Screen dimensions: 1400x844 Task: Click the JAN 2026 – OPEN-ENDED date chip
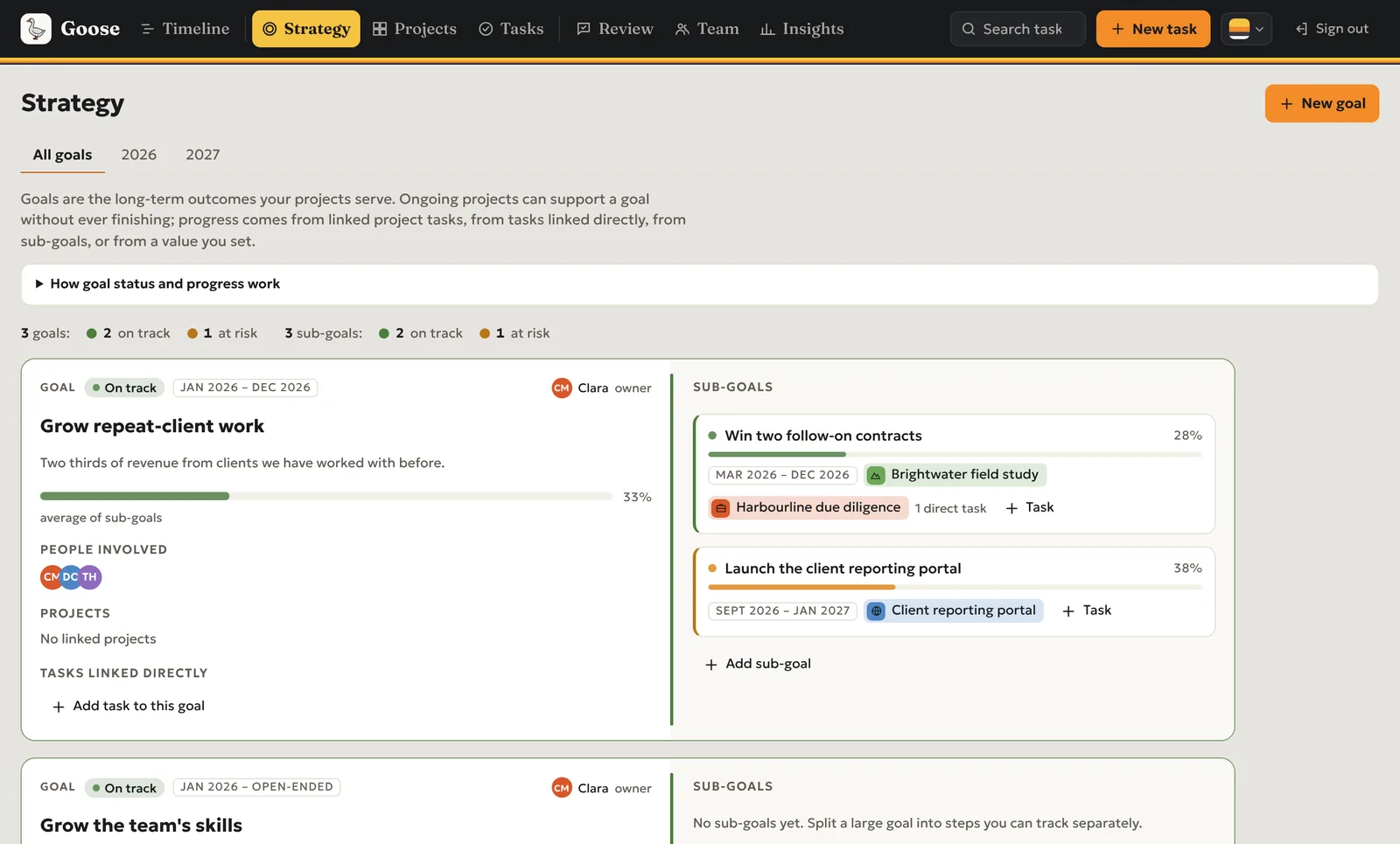(x=256, y=787)
